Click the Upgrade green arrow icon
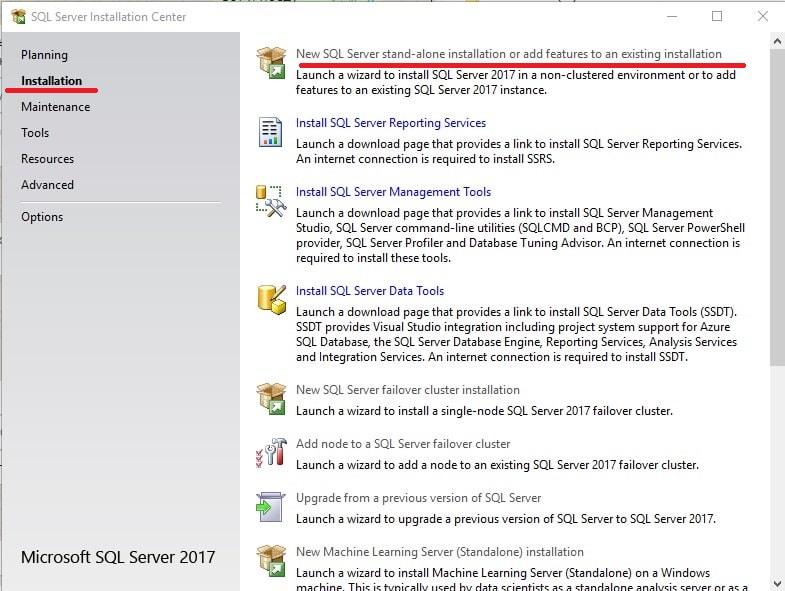The width and height of the screenshot is (785, 591). pos(271,506)
